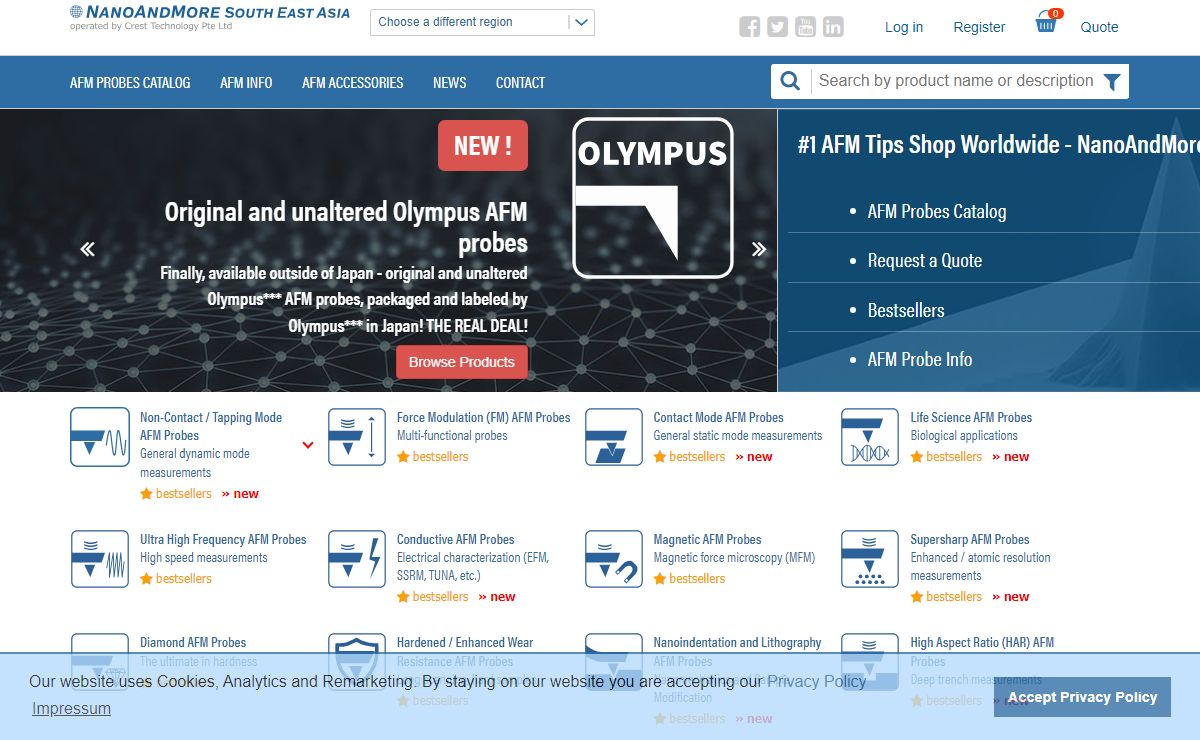This screenshot has width=1200, height=740.
Task: Open Force Modulation (FM) AFM Probes
Action: pyautogui.click(x=484, y=417)
